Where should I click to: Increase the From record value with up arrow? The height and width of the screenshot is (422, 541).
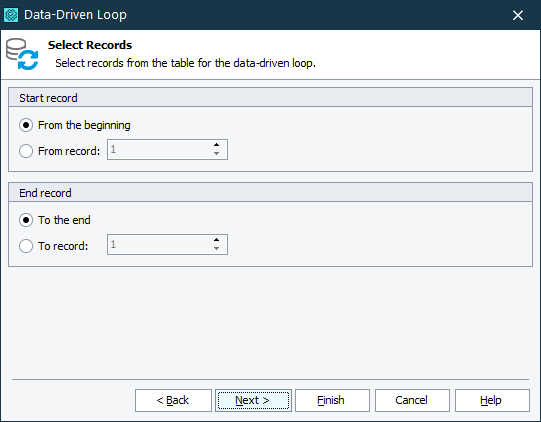coord(216,145)
